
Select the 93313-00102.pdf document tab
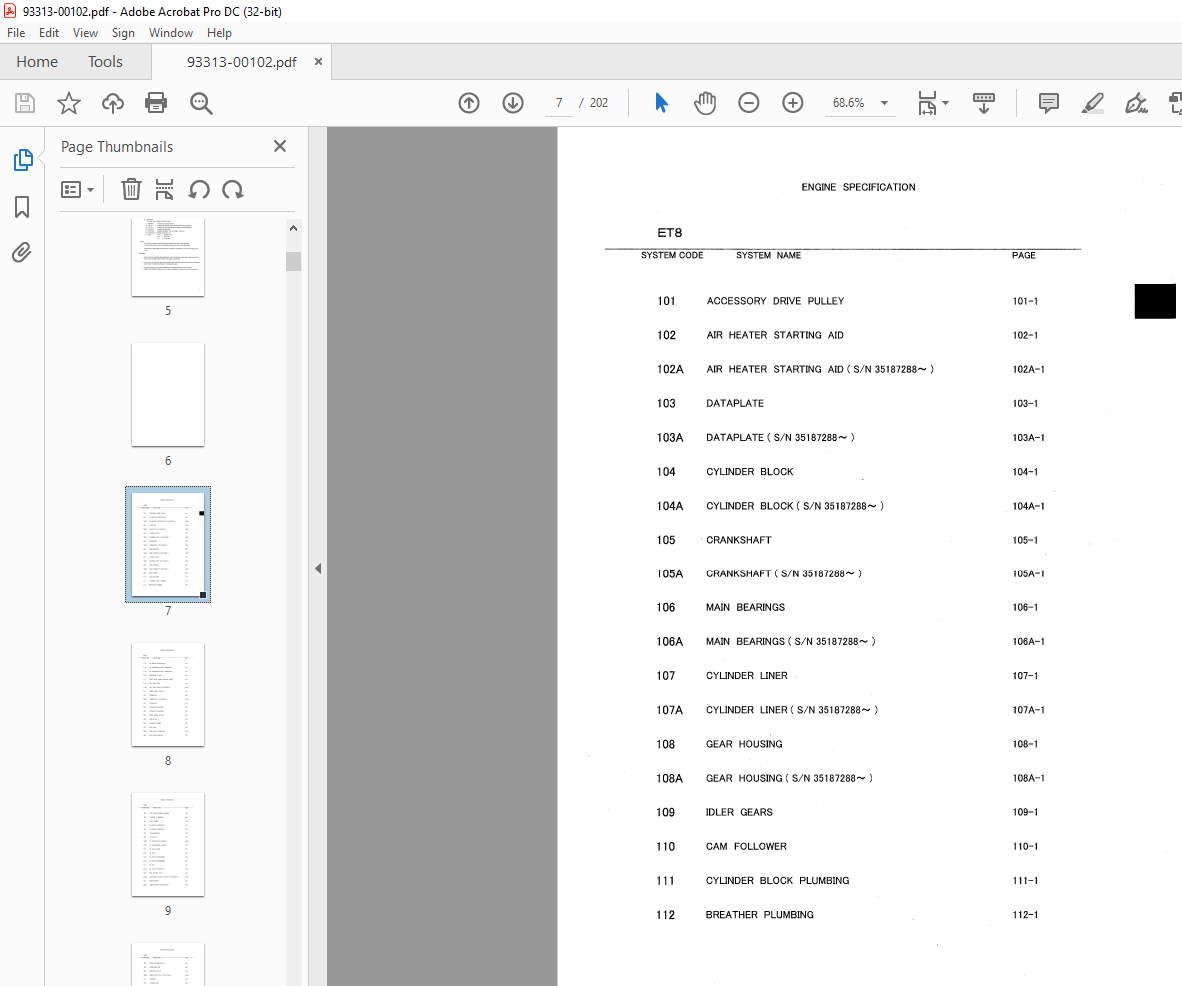click(241, 62)
